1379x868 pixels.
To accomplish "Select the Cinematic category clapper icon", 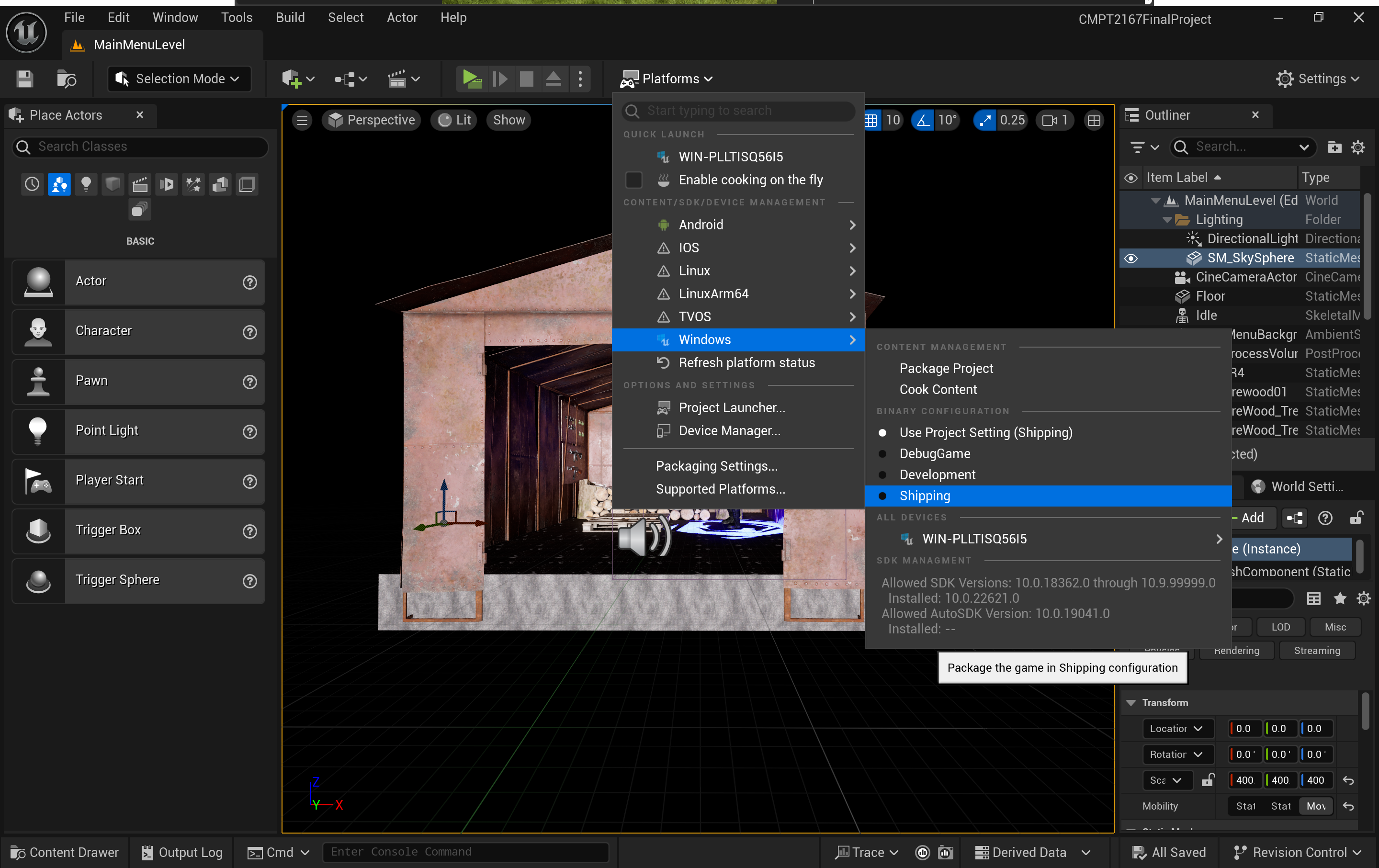I will 140,184.
